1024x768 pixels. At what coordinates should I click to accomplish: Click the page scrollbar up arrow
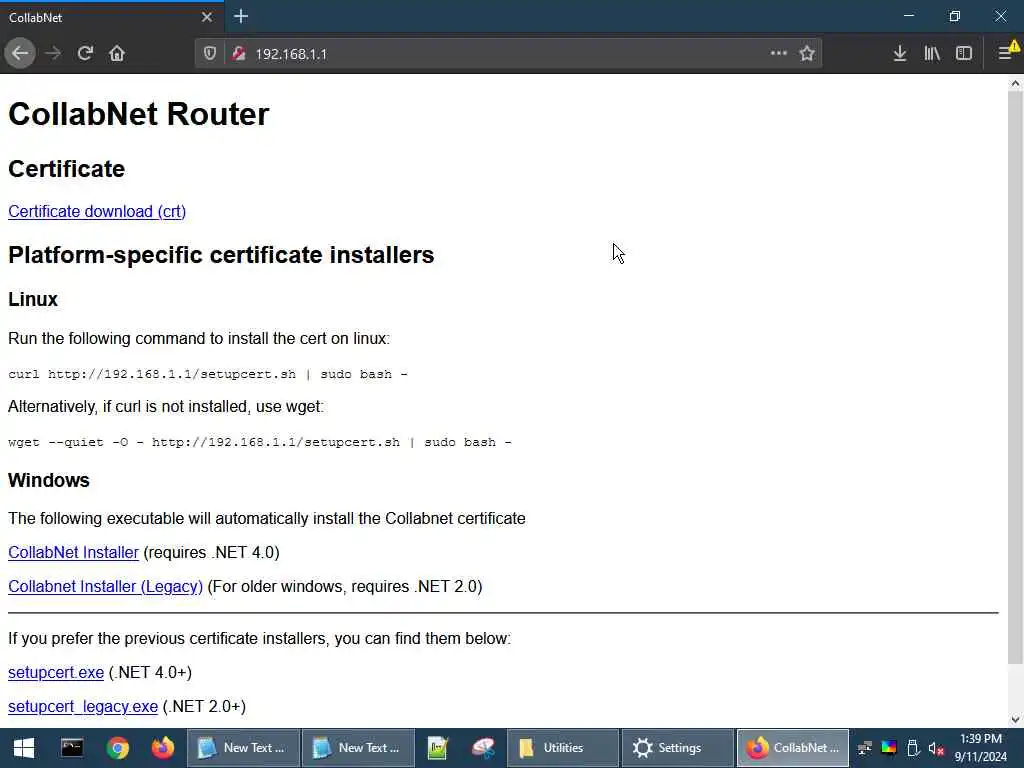1015,83
